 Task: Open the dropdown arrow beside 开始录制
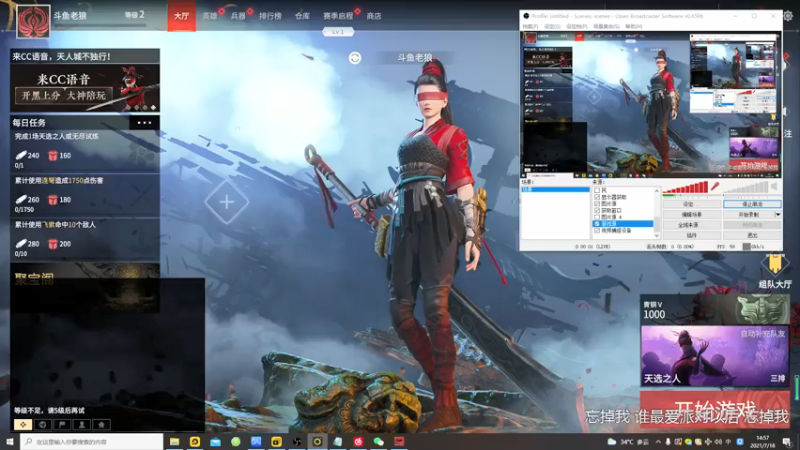(x=778, y=215)
